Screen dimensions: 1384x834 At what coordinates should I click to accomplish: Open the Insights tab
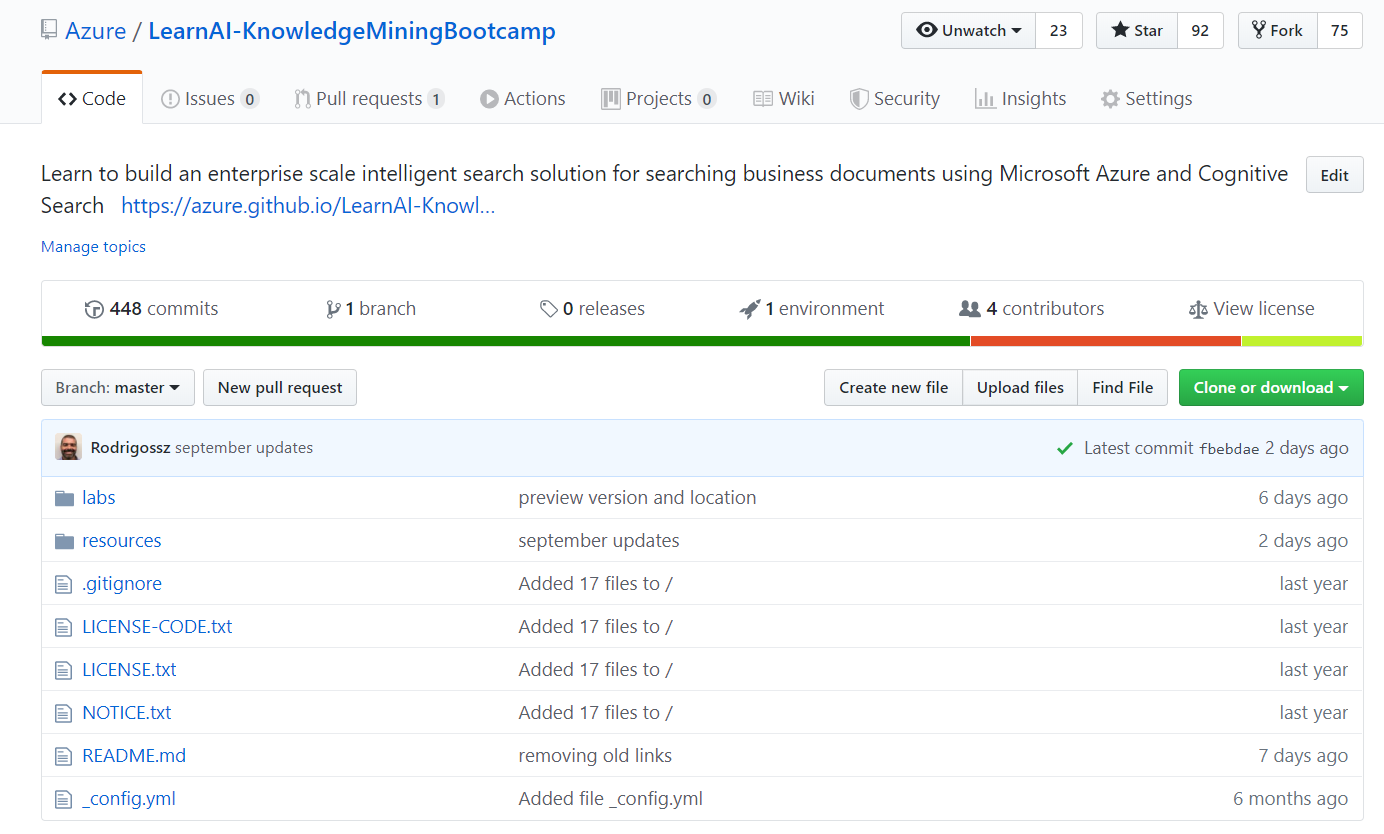pyautogui.click(x=1020, y=99)
